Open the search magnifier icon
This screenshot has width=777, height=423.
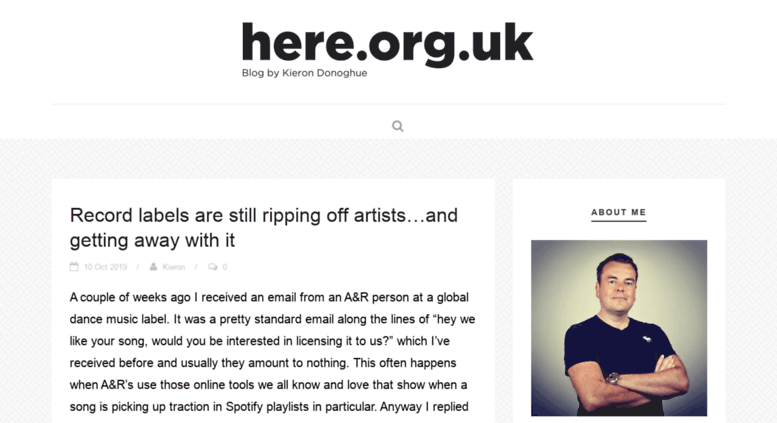(x=397, y=126)
